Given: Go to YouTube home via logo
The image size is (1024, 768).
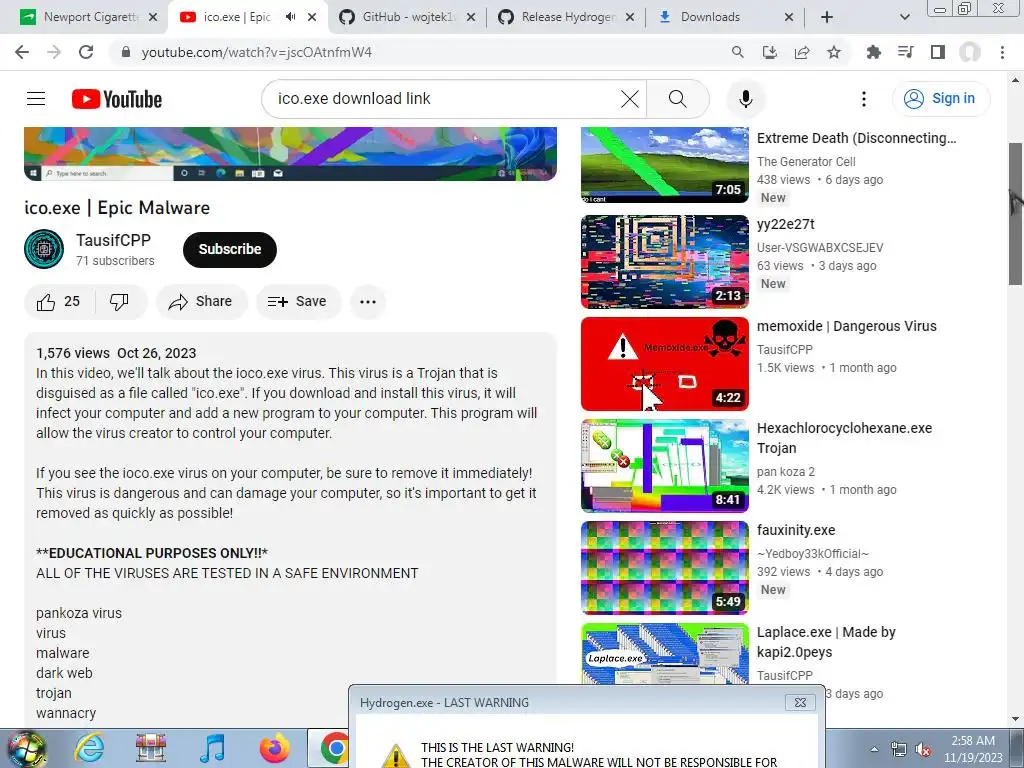Looking at the screenshot, I should pyautogui.click(x=117, y=99).
